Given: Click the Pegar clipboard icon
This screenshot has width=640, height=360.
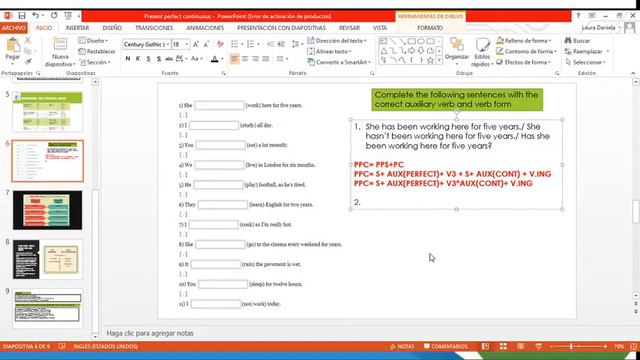Looking at the screenshot, I should (13, 45).
